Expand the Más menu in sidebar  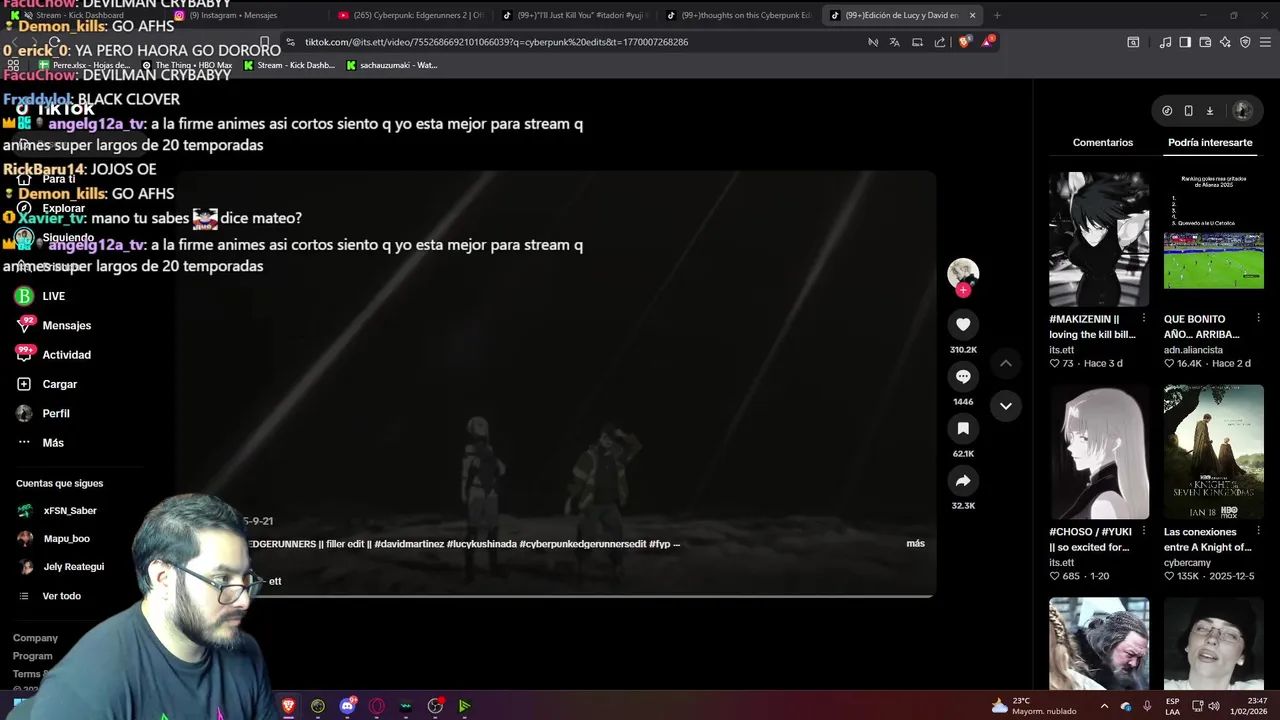40,443
